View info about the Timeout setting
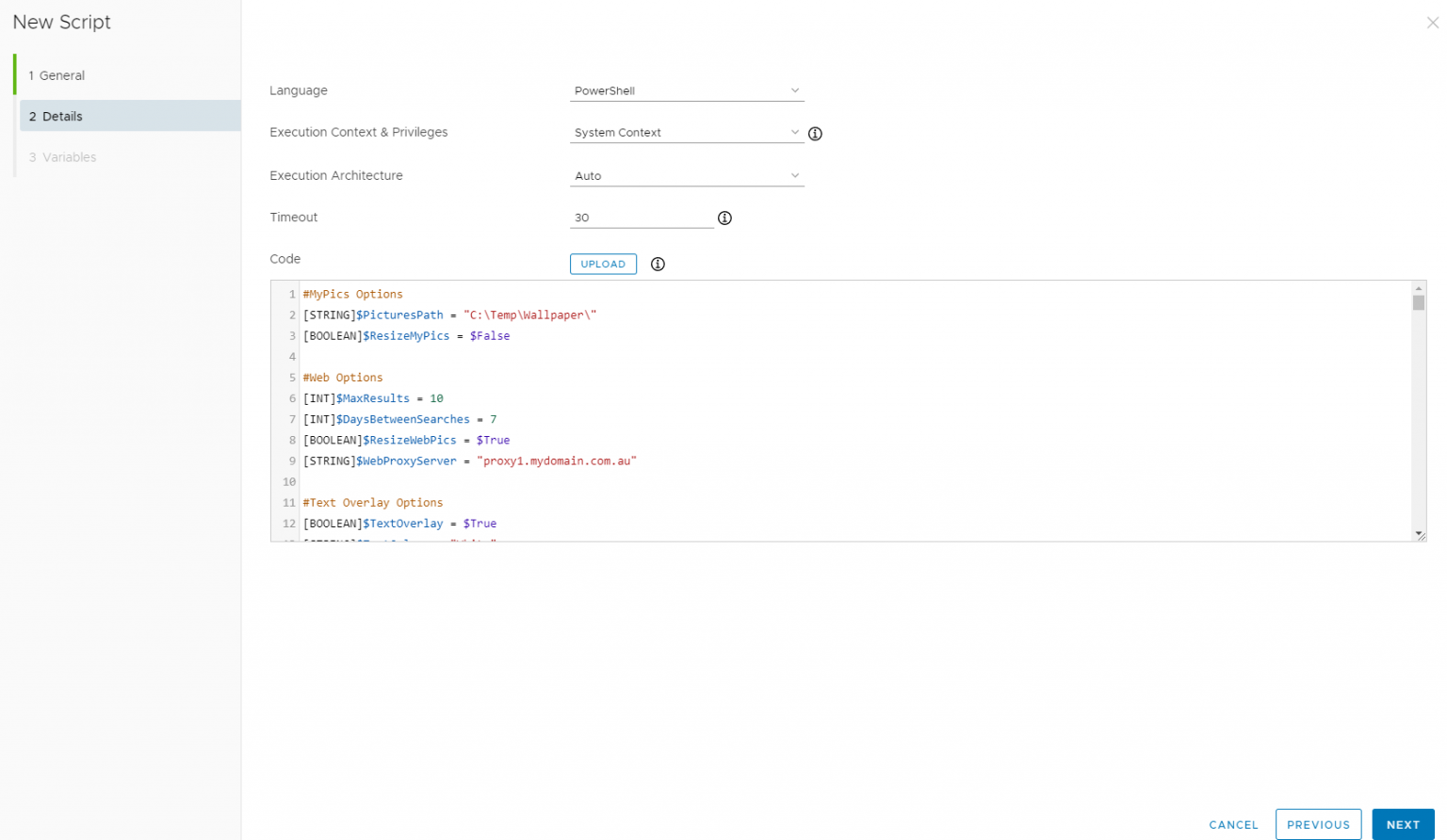The height and width of the screenshot is (840, 1447). coord(724,218)
